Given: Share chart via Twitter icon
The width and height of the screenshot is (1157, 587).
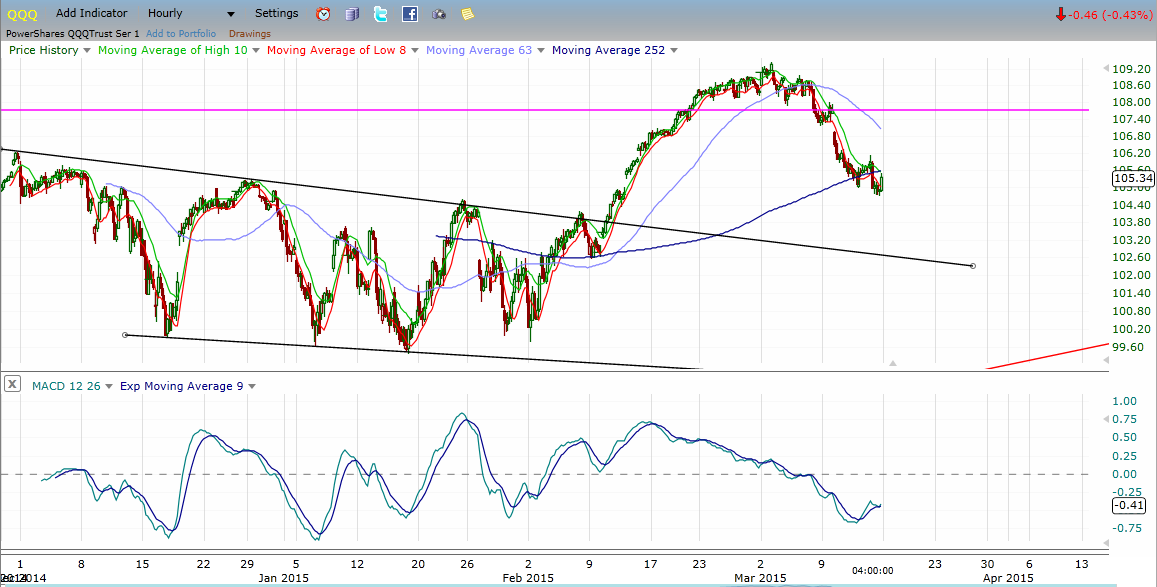Looking at the screenshot, I should (x=381, y=13).
